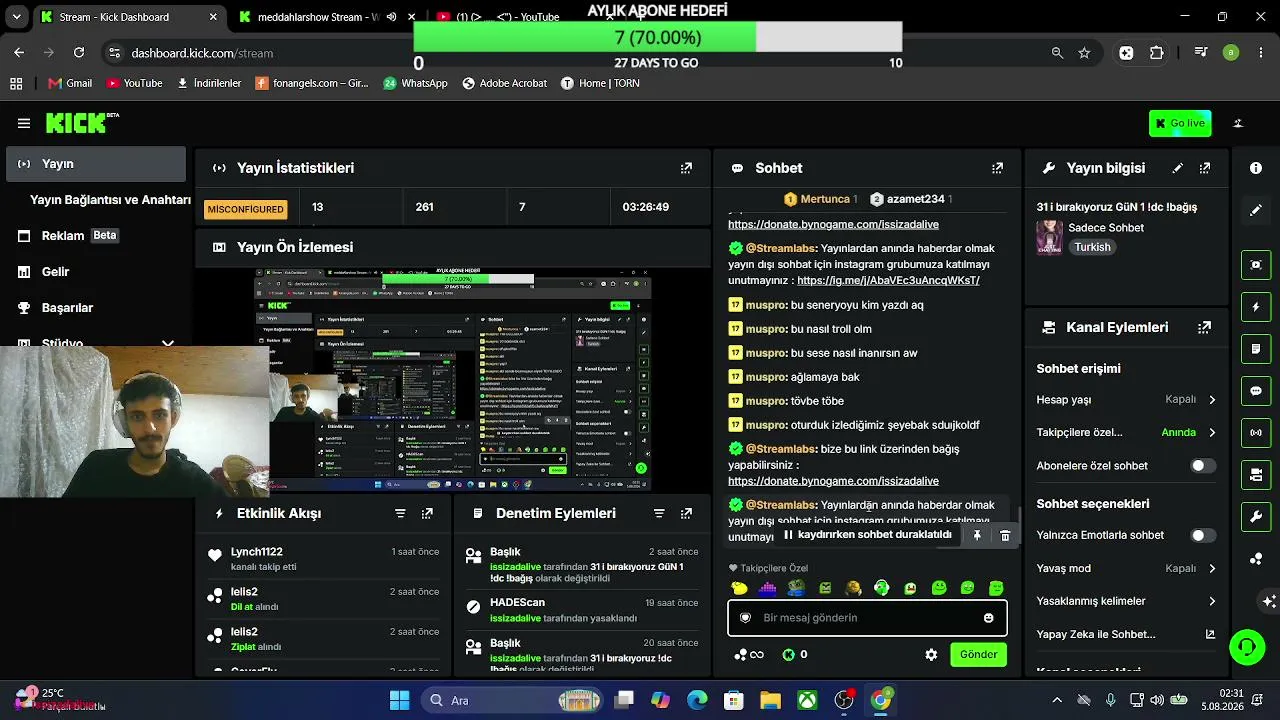Pop out the Kanal Eylemleri panel
This screenshot has width=1280, height=720.
pos(1205,327)
